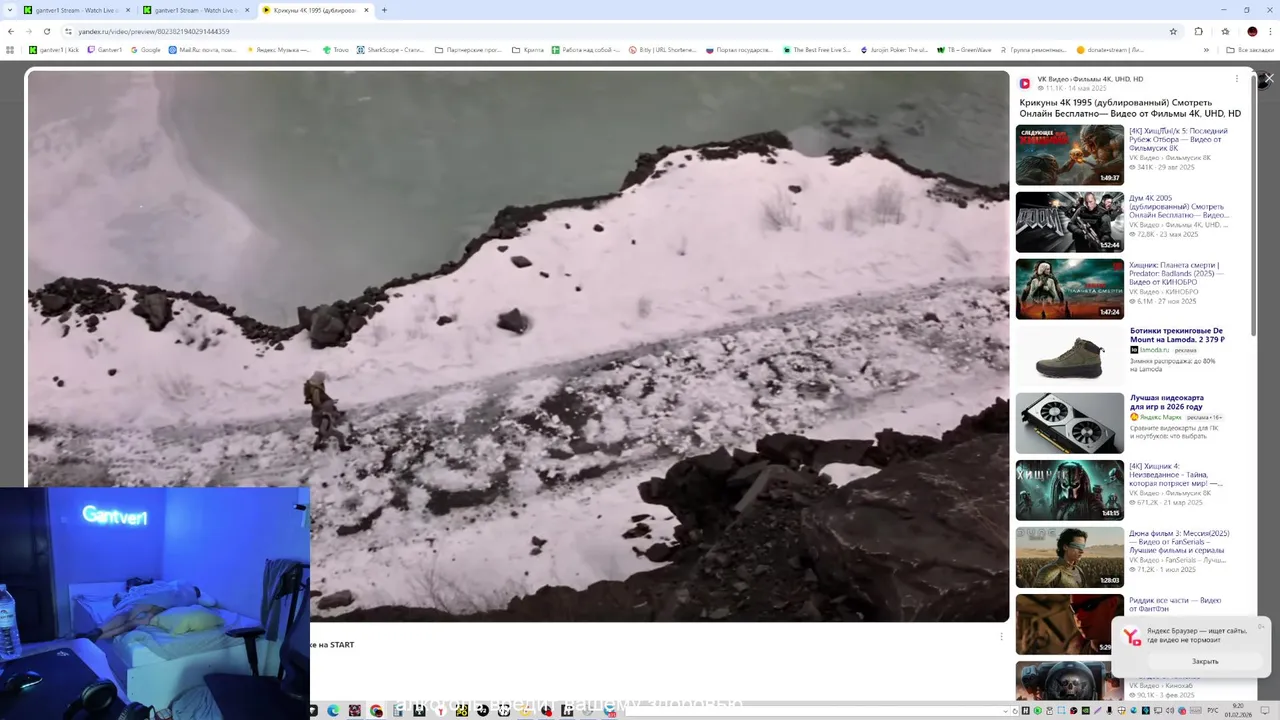Select the Крикуны 4K 1995 browser tab
Viewport: 1280px width, 720px height.
point(314,10)
